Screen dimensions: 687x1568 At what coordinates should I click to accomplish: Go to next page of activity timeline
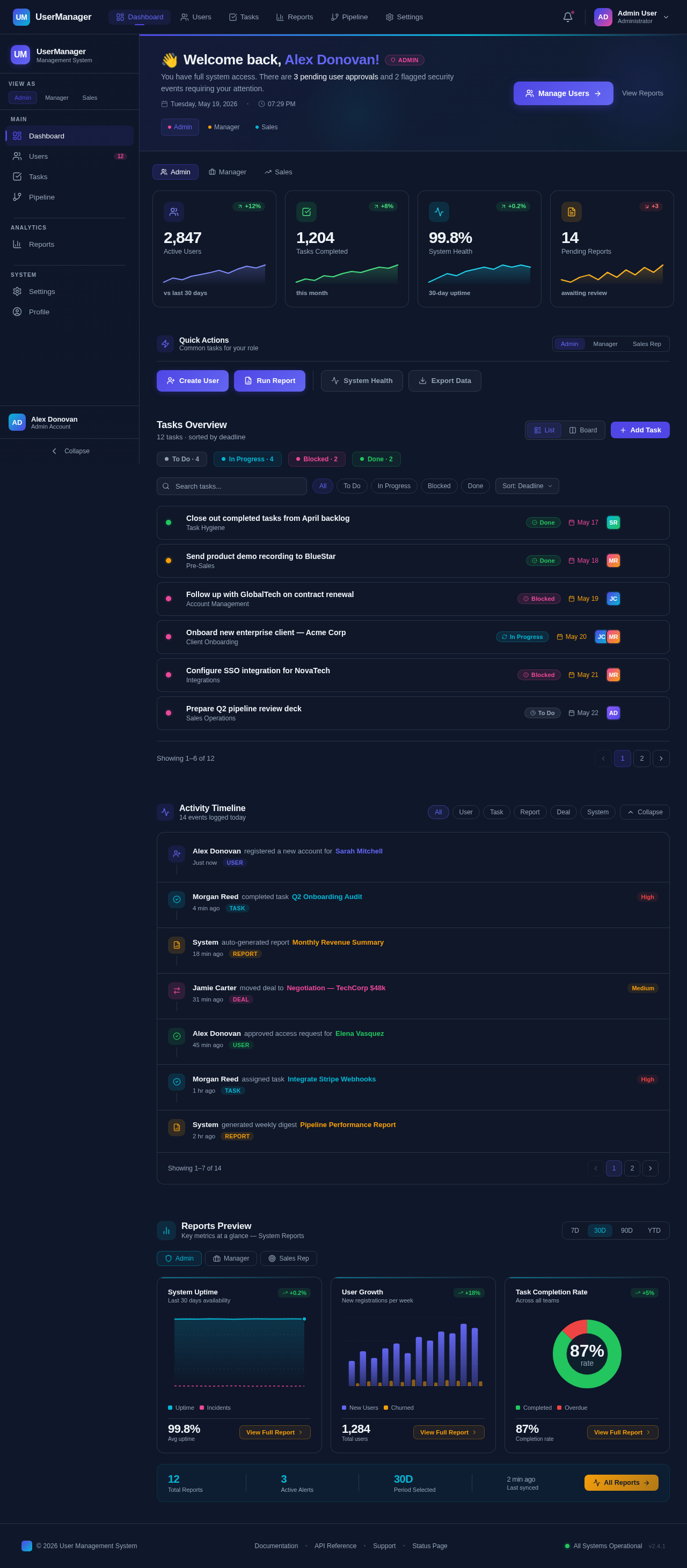(x=651, y=1168)
